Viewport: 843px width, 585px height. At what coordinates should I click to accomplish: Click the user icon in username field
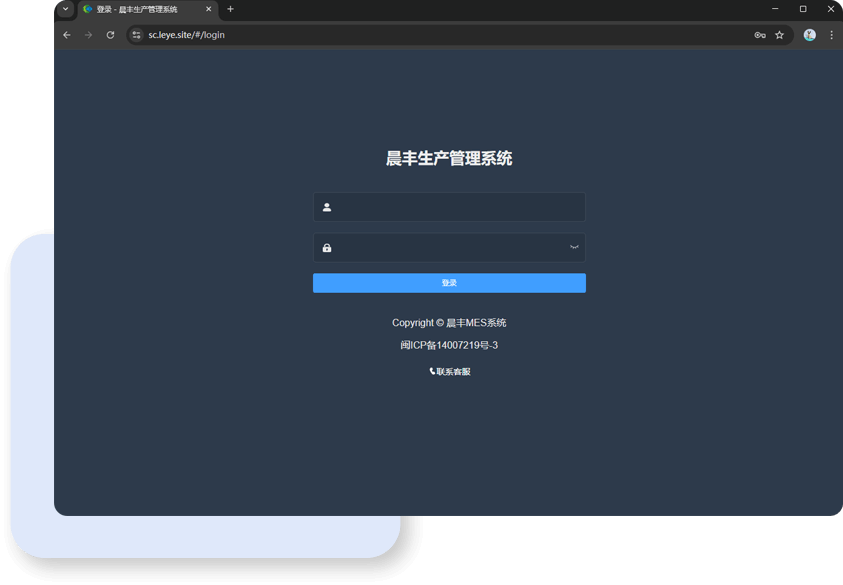(x=327, y=208)
